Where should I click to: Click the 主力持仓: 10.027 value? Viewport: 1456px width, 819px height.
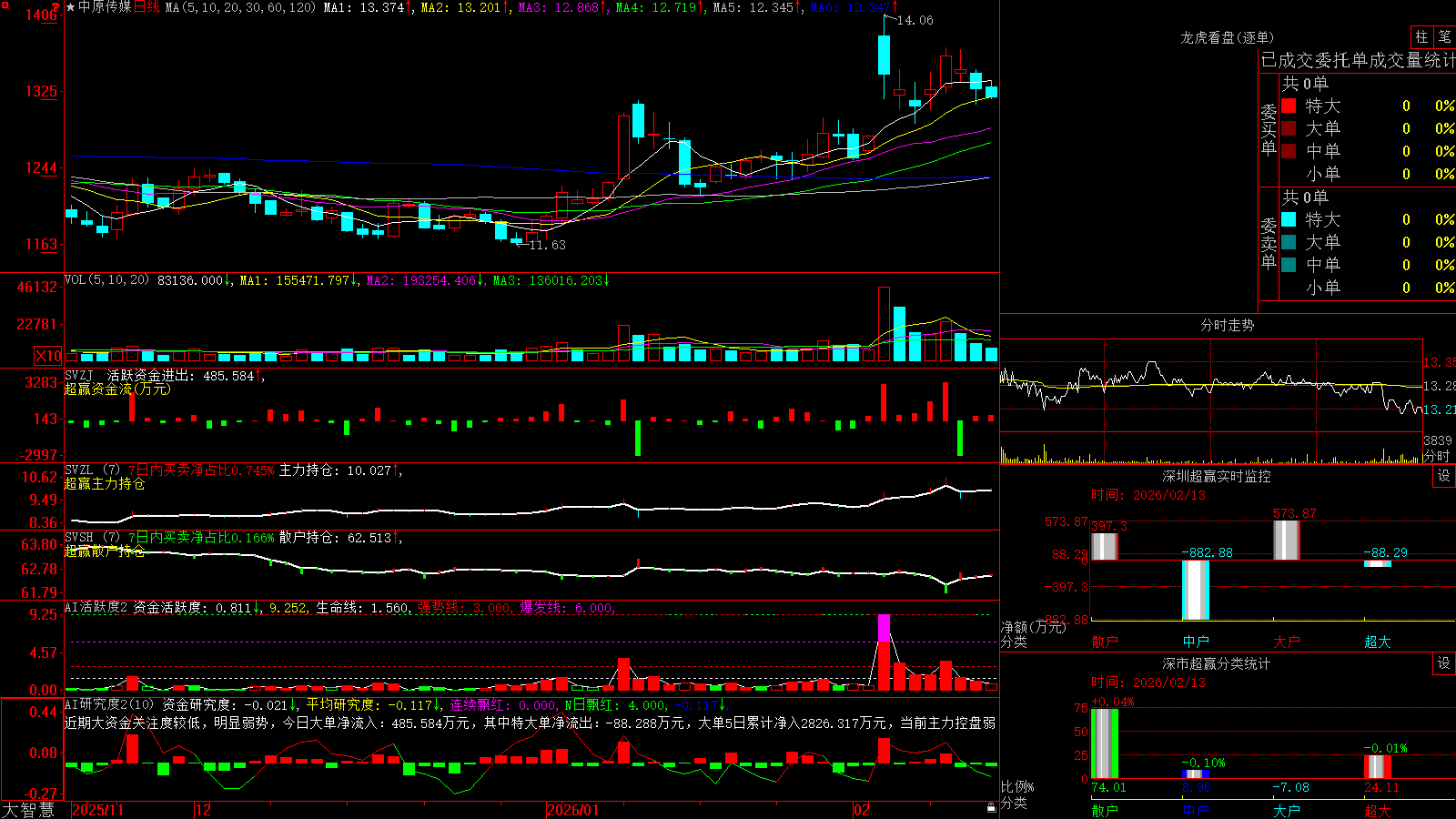[x=335, y=470]
